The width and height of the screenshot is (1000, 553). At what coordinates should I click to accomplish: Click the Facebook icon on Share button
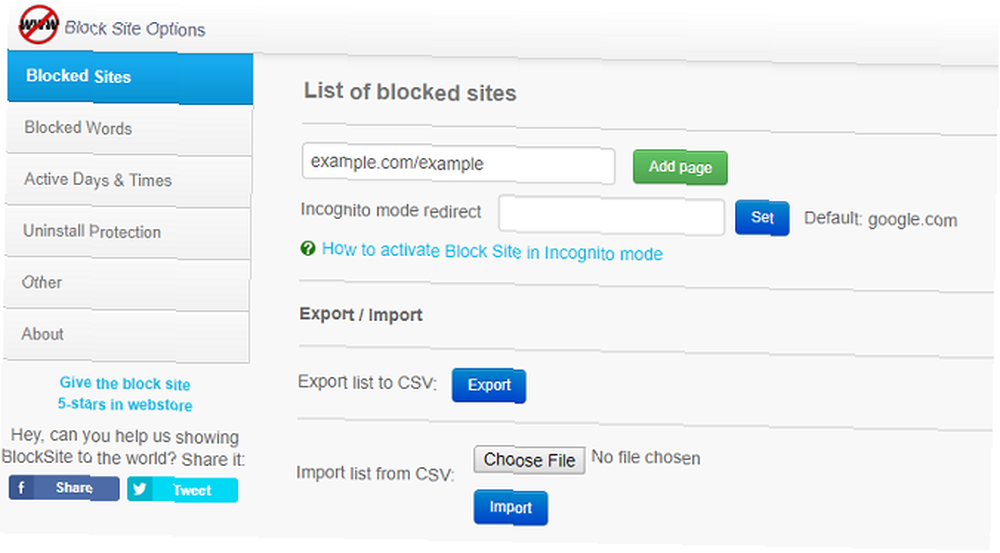21,488
